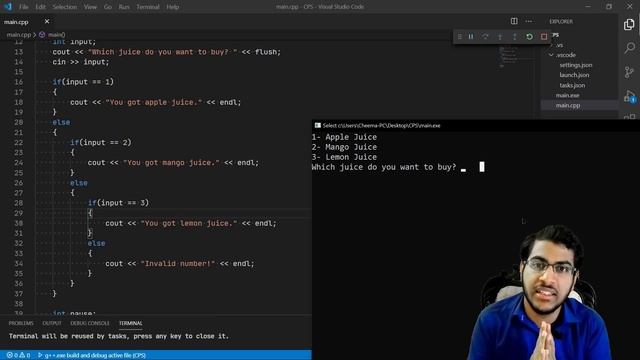Click the console window icon in its title bar
Screen dimensions: 640x360
[x=318, y=126]
